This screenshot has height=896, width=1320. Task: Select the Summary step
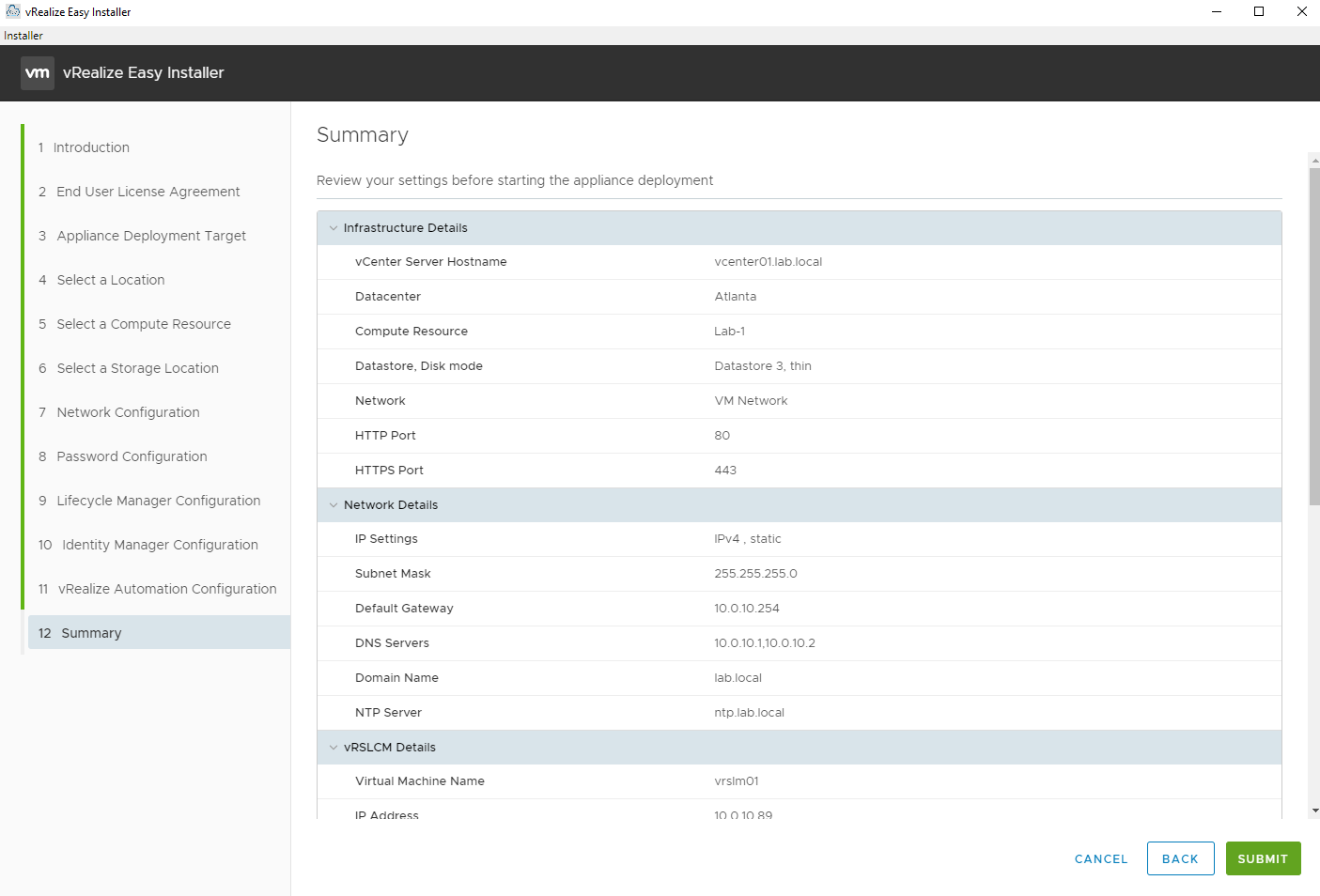[x=159, y=633]
